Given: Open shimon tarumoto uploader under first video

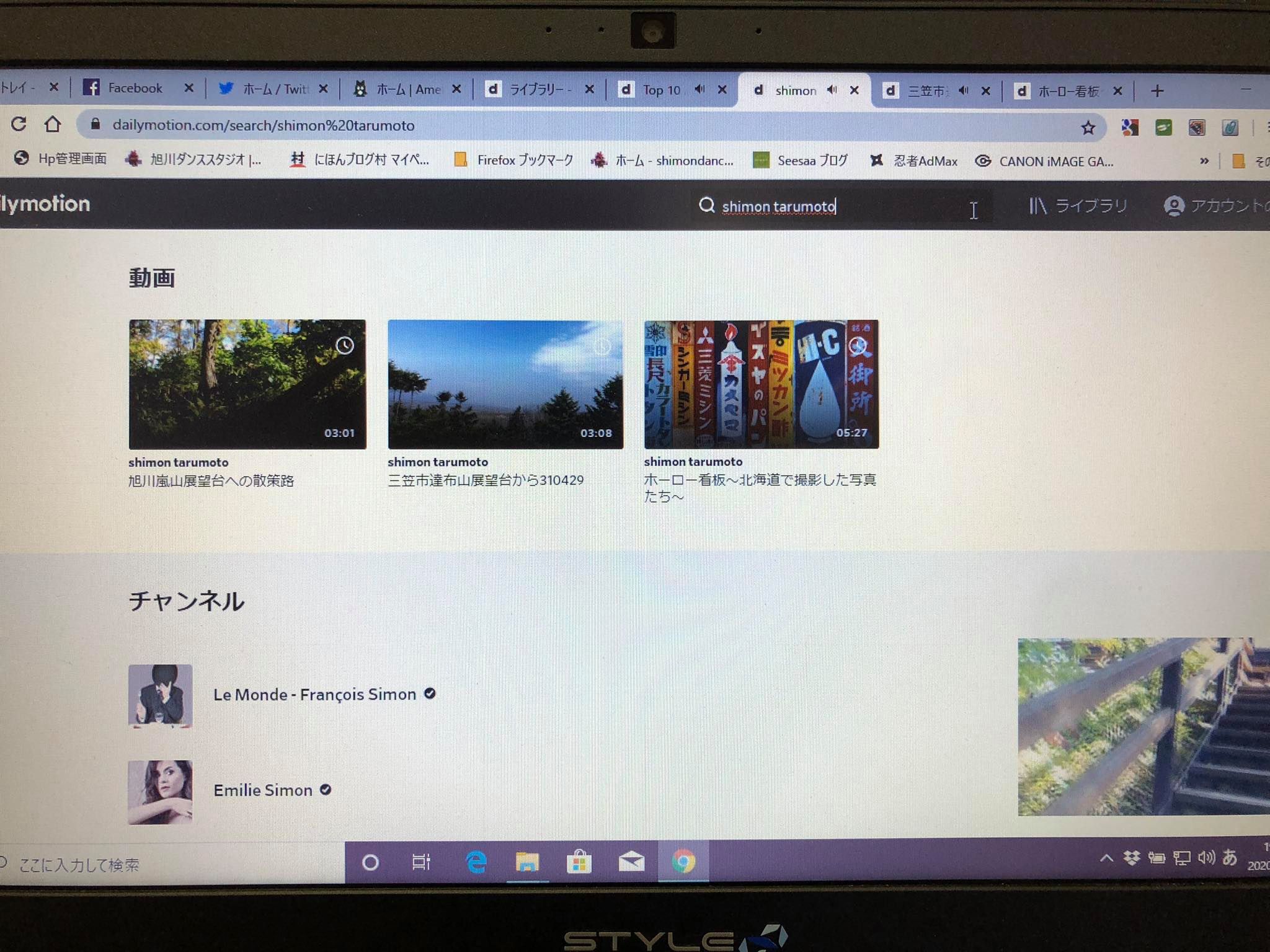Looking at the screenshot, I should click(178, 462).
